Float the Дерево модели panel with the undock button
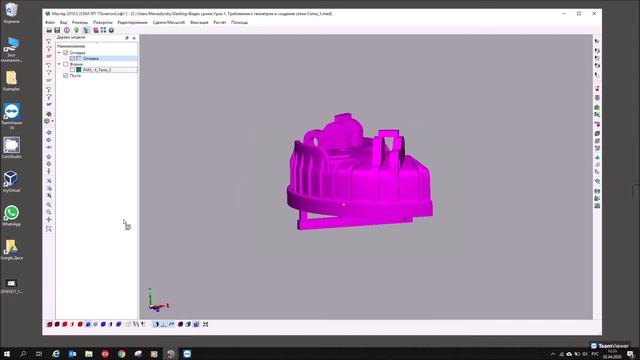The image size is (640, 360). (127, 38)
